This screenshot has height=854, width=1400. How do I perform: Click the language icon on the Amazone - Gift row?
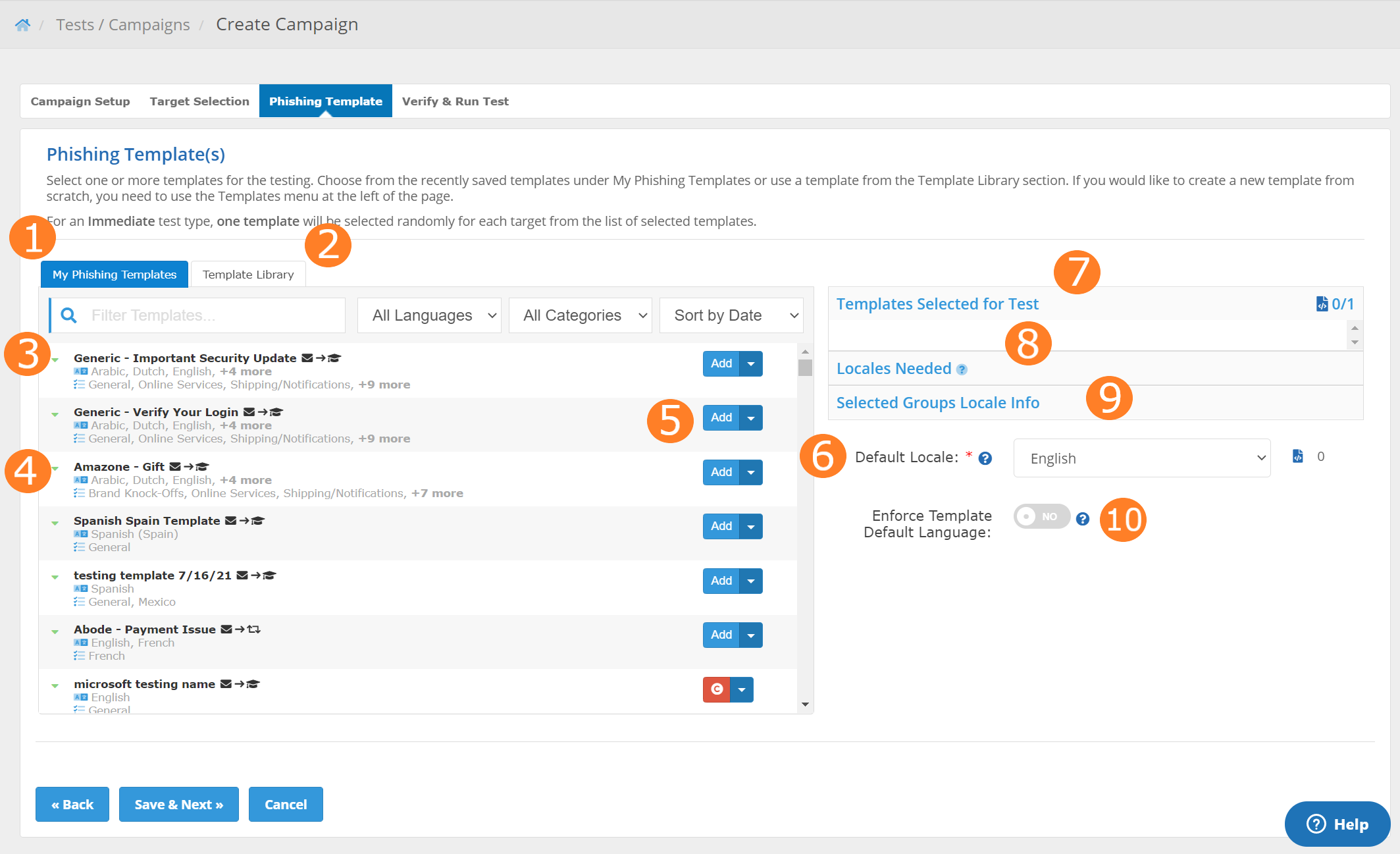(x=81, y=480)
